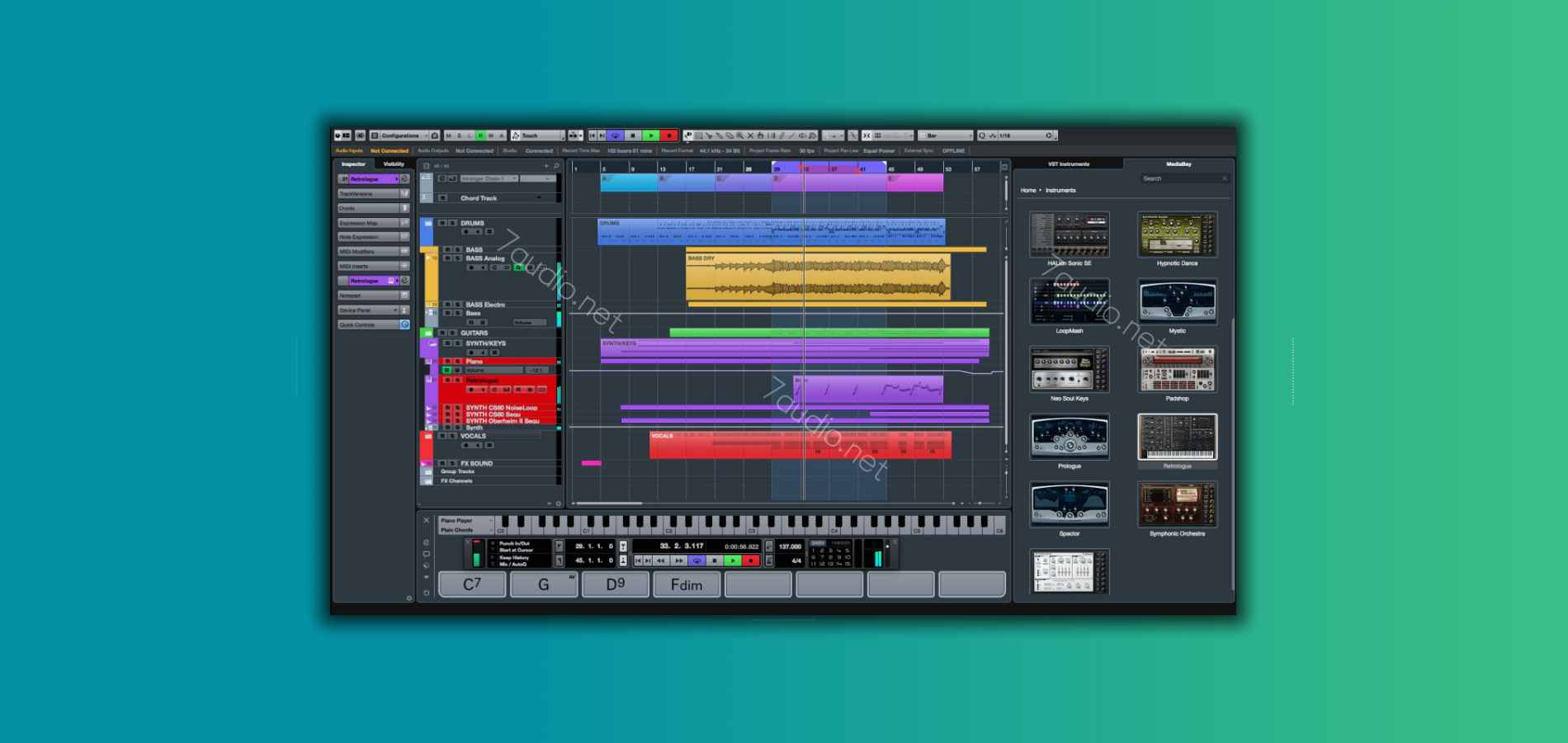Click Instruments in the MediaBay breadcrumb
Viewport: 1568px width, 743px height.
coord(1060,191)
